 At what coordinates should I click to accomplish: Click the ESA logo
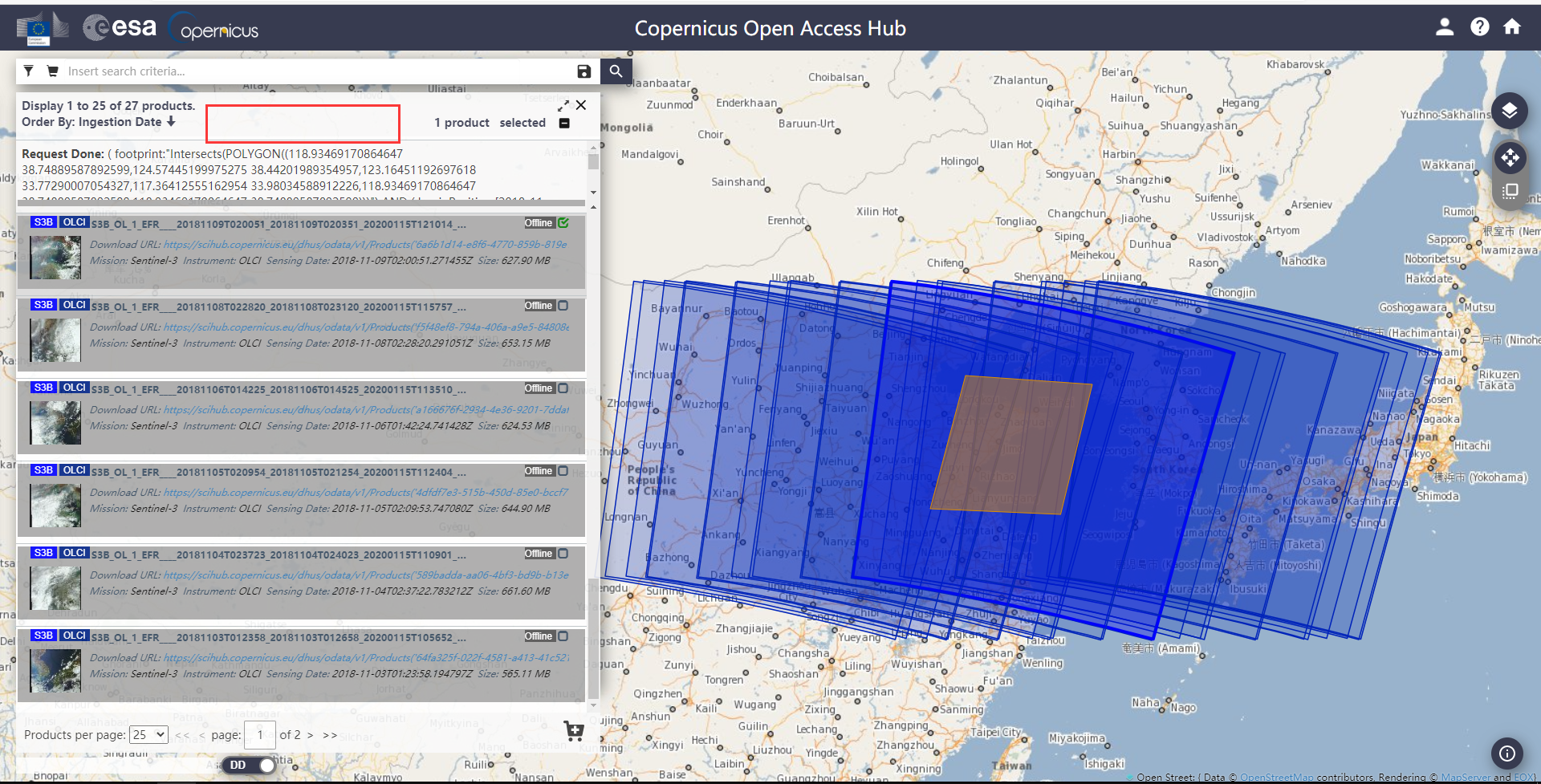click(x=120, y=27)
